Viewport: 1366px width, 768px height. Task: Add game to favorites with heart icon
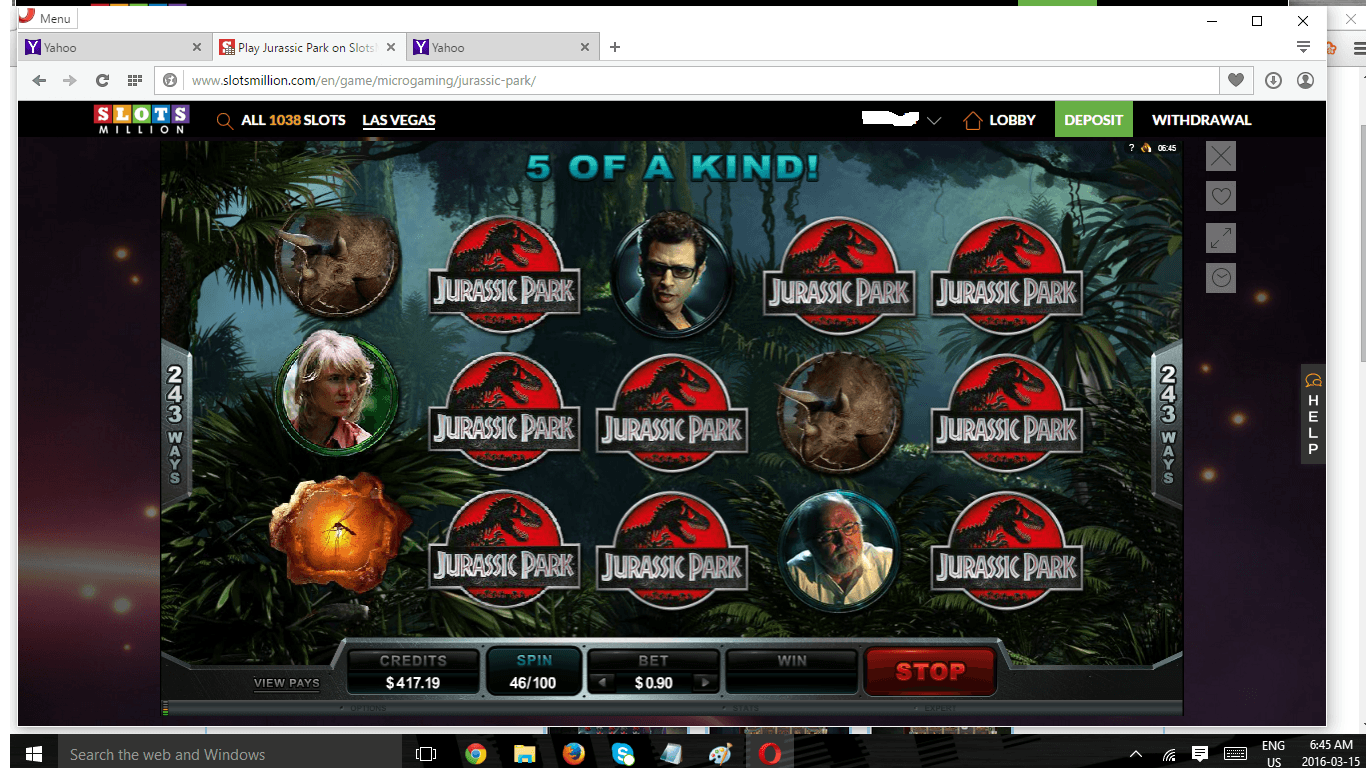point(1221,196)
